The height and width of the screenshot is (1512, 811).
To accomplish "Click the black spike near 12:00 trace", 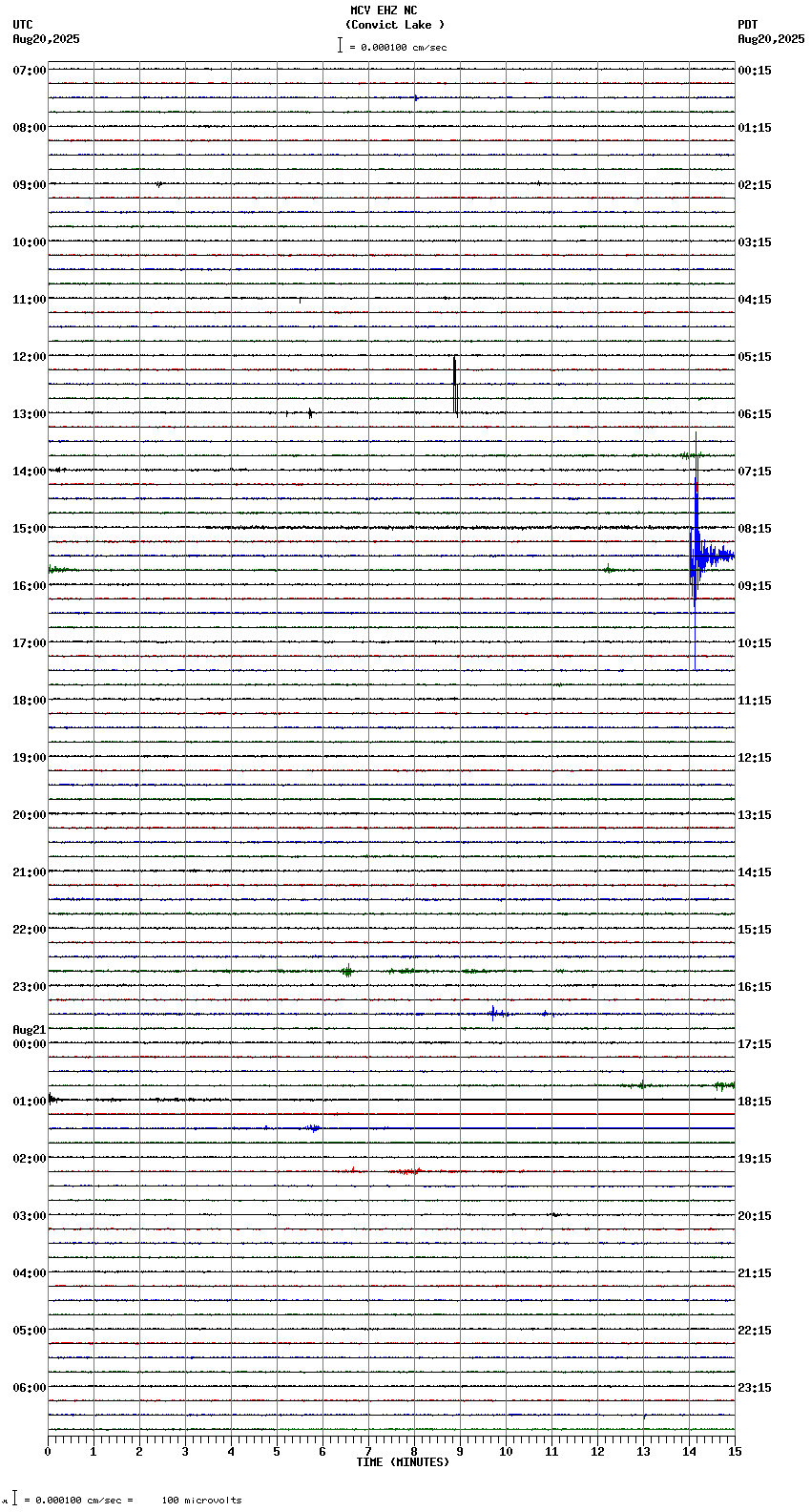I will coord(455,385).
